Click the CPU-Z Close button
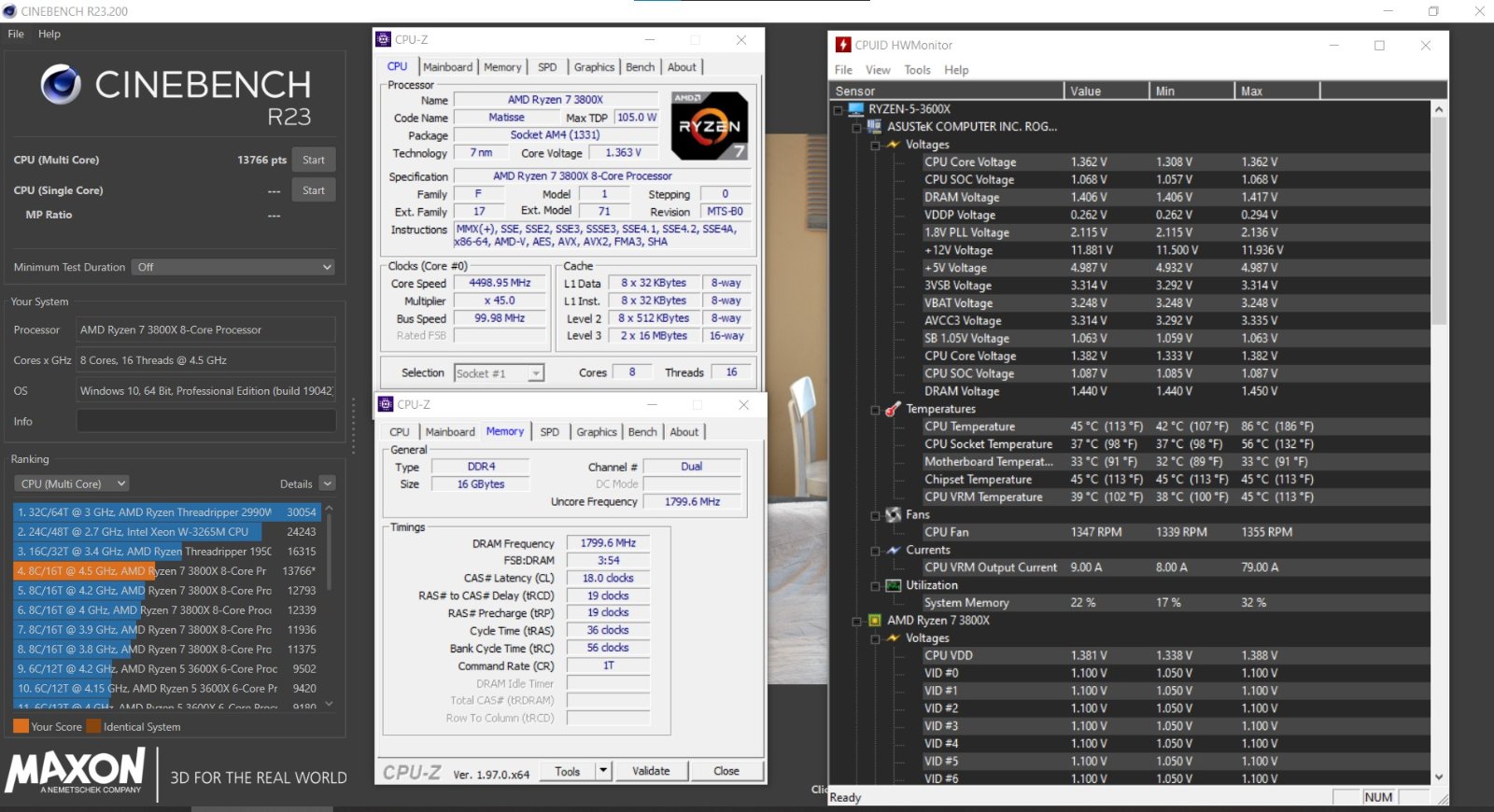Viewport: 1494px width, 812px height. tap(726, 771)
